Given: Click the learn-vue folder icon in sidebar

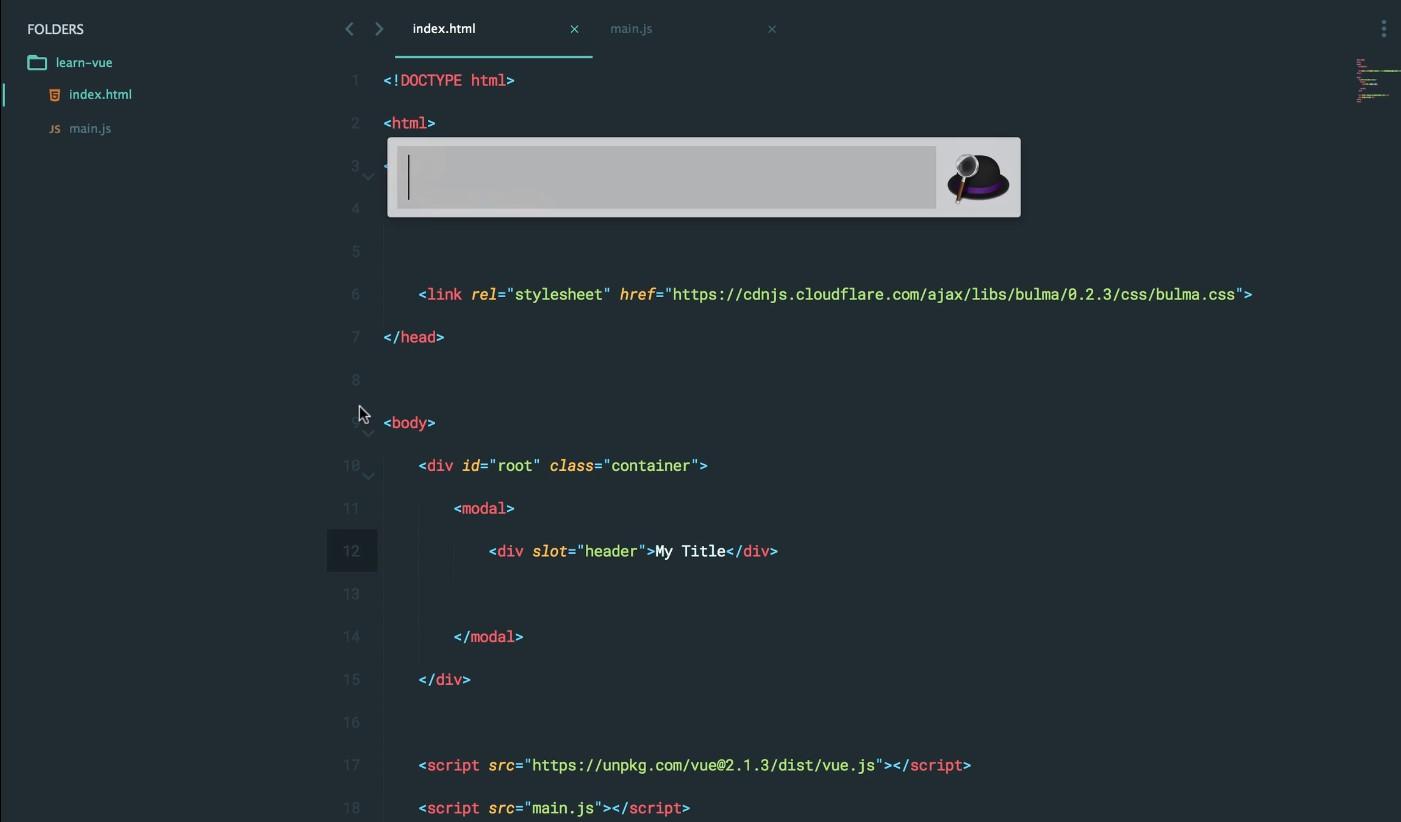Looking at the screenshot, I should click(x=37, y=62).
